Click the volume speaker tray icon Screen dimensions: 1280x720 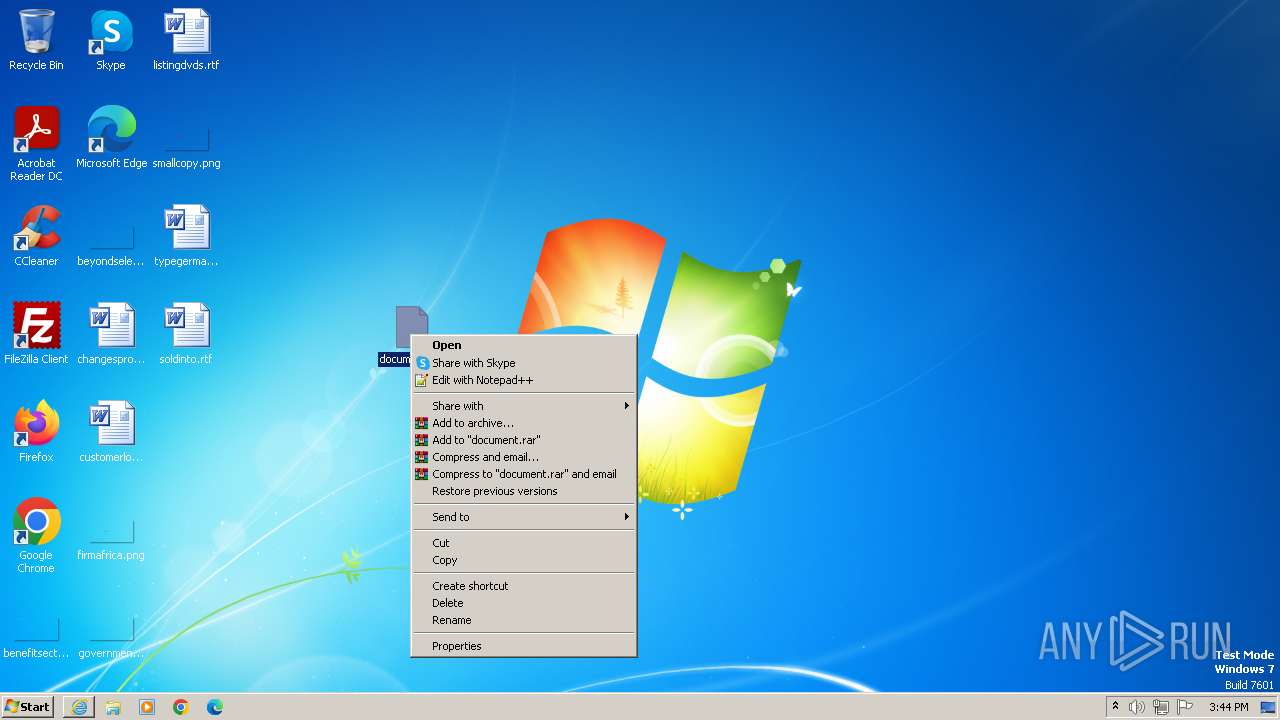(1137, 707)
